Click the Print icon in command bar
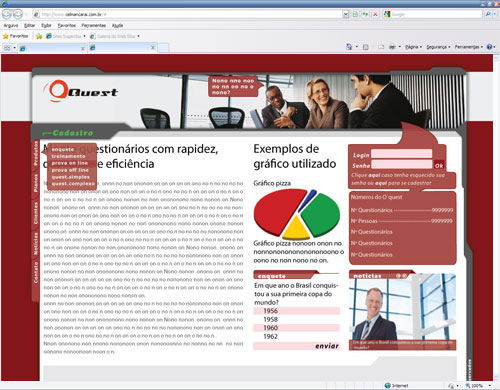 (x=392, y=47)
